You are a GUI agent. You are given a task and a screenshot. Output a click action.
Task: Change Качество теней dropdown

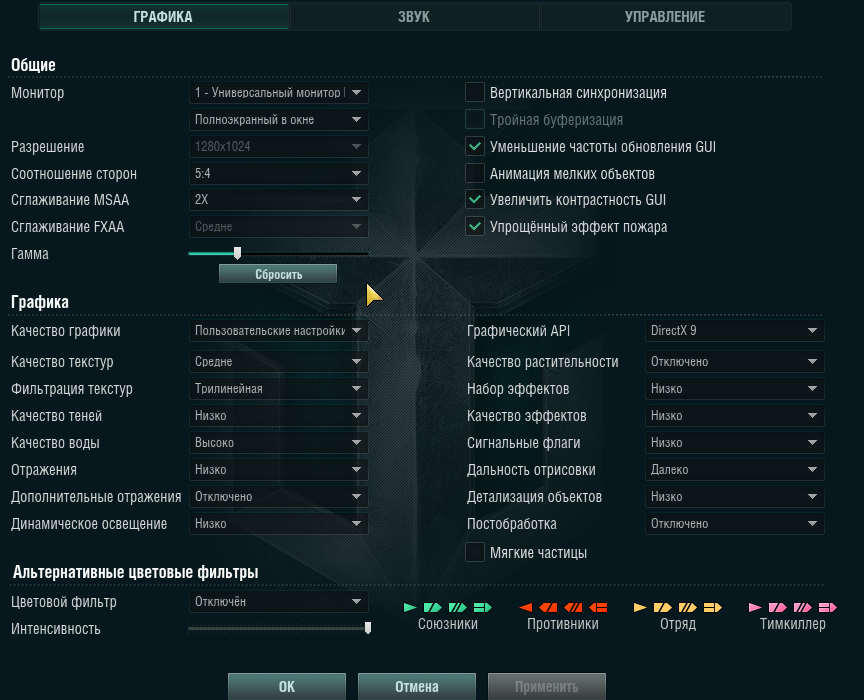(x=278, y=416)
